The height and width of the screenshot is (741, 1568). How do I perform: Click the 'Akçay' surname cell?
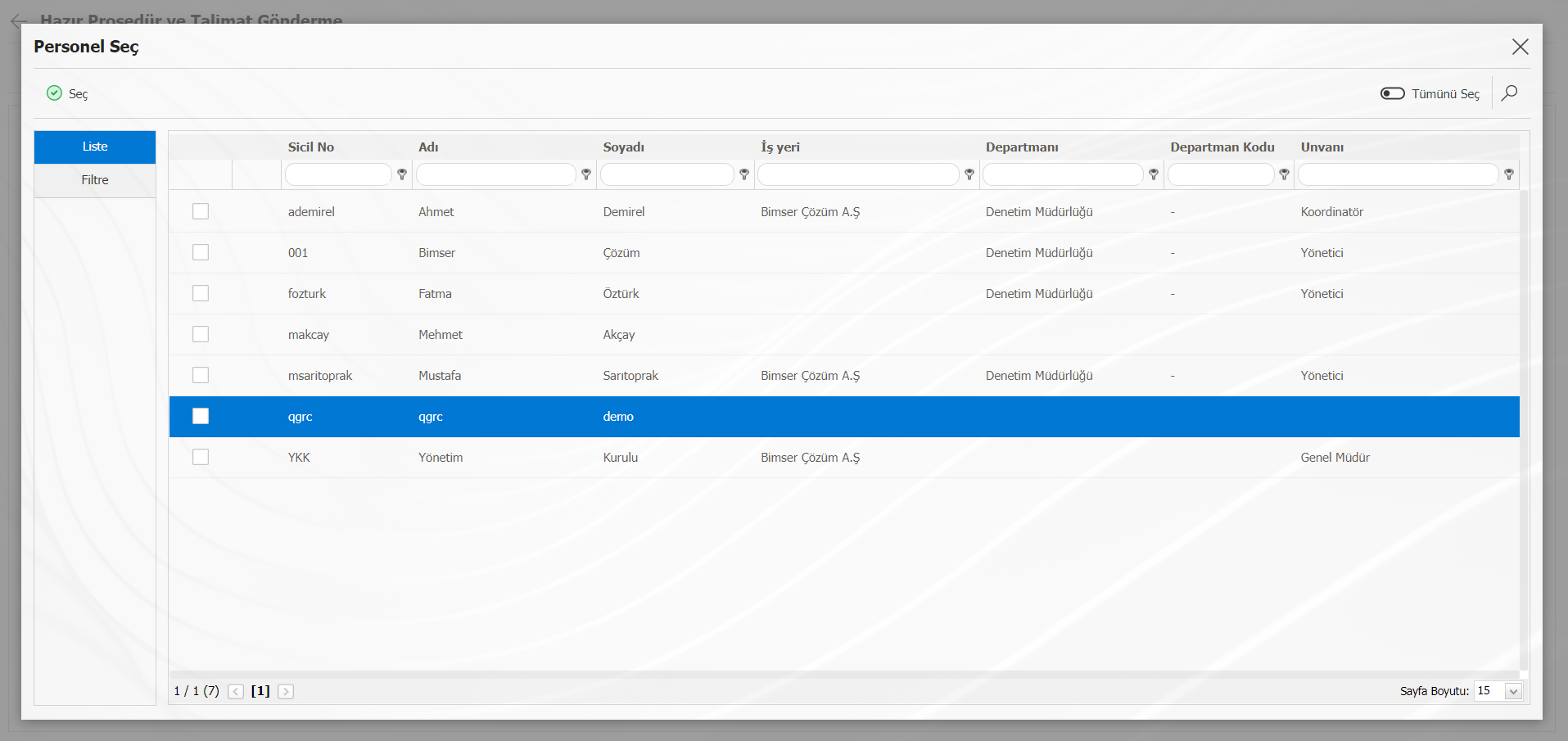coord(619,335)
